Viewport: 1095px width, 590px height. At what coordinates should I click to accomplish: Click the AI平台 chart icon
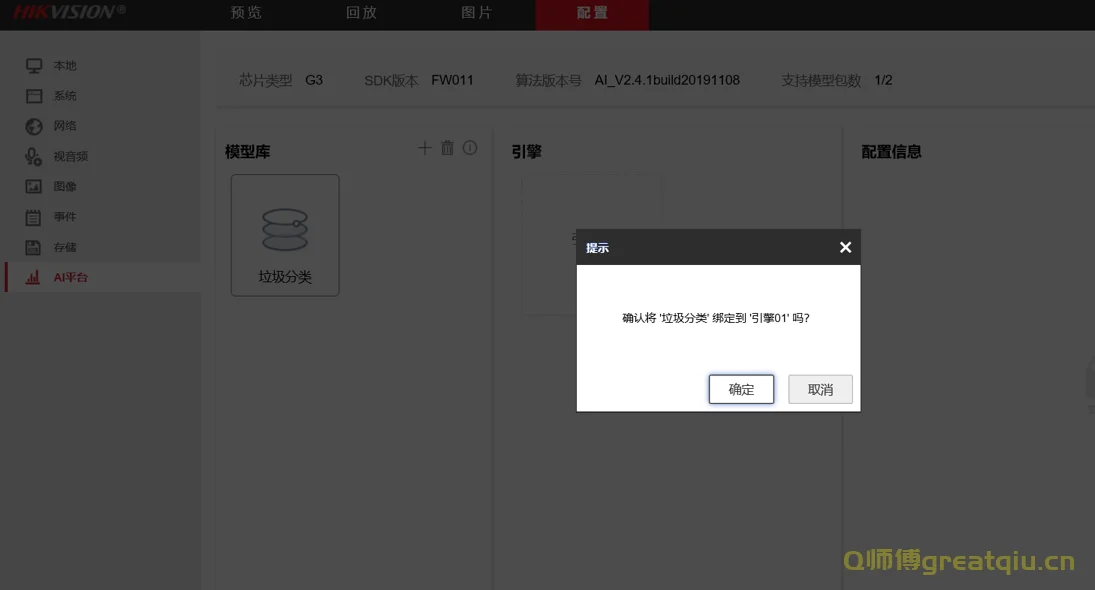click(x=34, y=277)
